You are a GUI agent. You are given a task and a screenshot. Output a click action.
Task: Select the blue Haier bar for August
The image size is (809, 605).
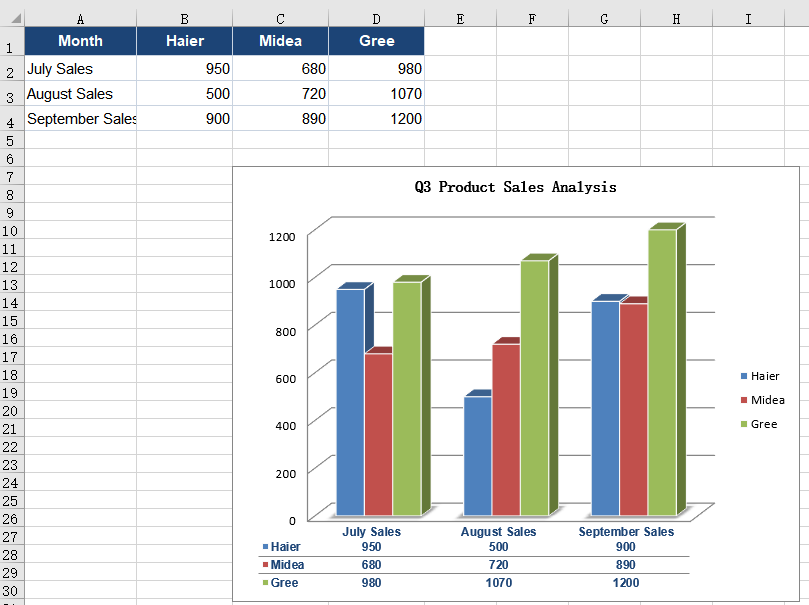tap(478, 456)
